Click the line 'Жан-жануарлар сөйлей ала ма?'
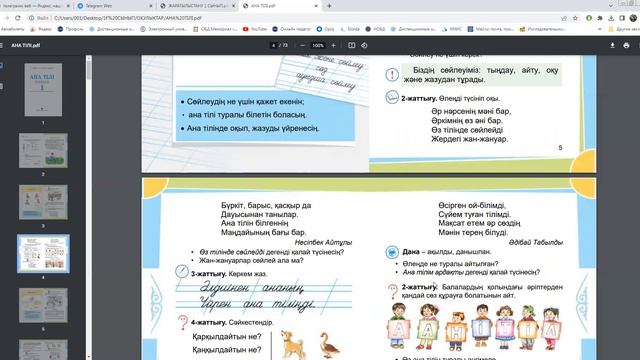Viewport: 640px width, 360px height. click(x=251, y=260)
